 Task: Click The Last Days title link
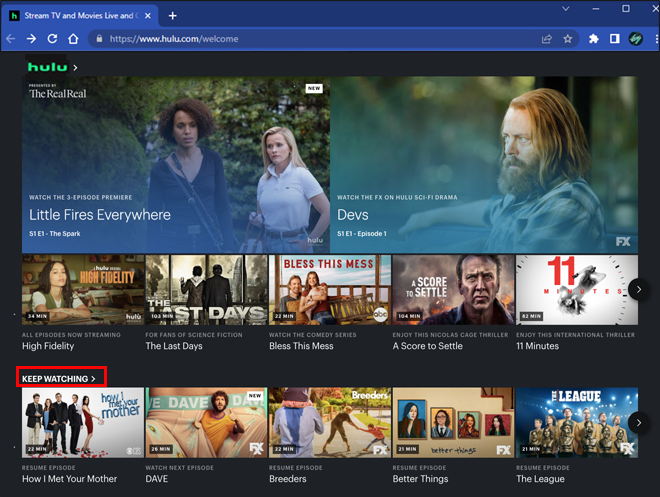174,346
